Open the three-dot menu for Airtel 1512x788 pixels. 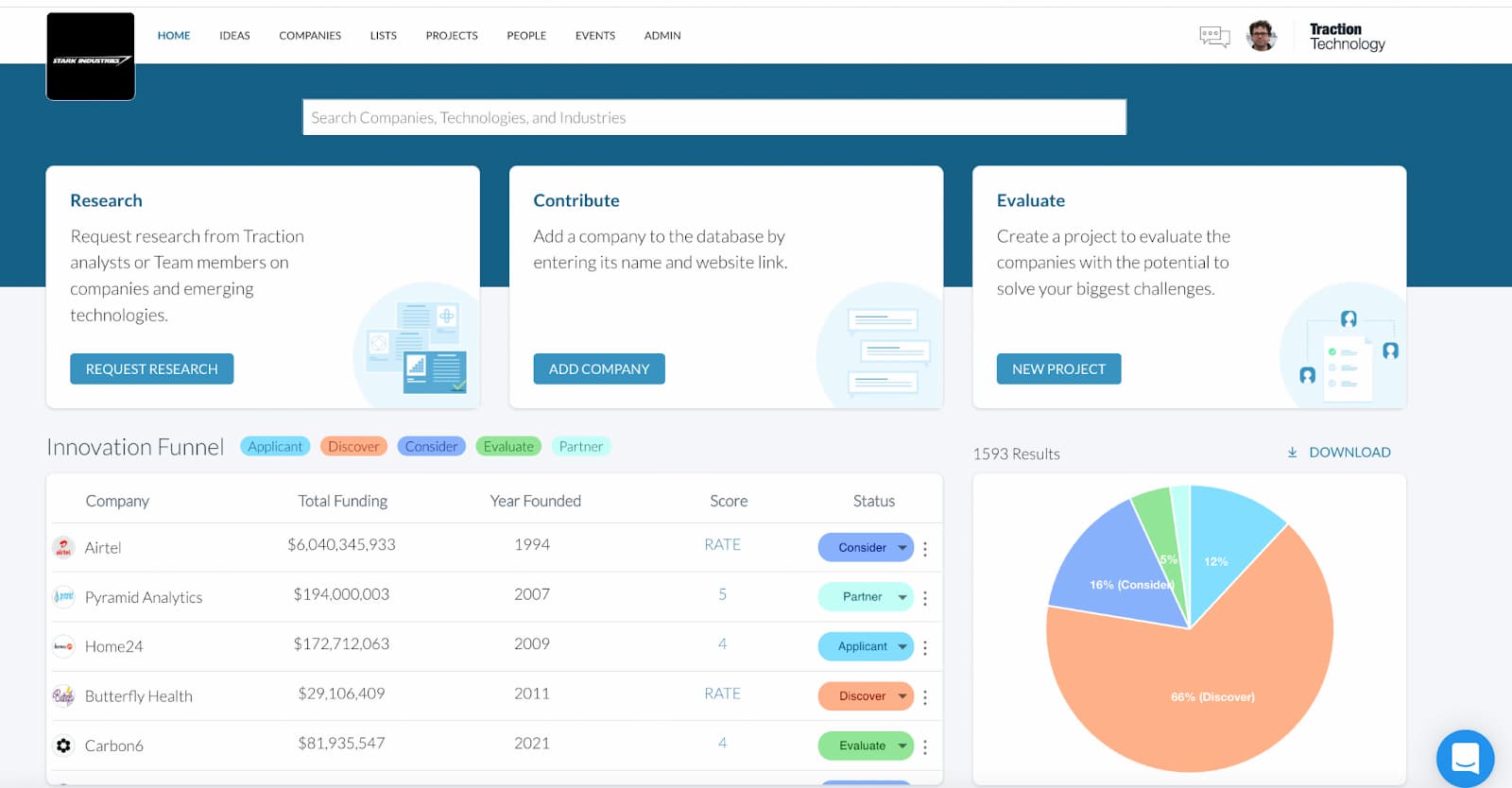pyautogui.click(x=925, y=549)
